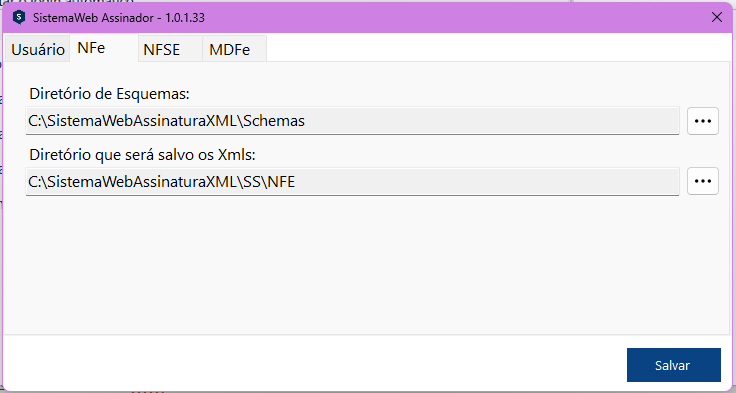
Task: Switch to the Usuário tab
Action: tap(38, 49)
